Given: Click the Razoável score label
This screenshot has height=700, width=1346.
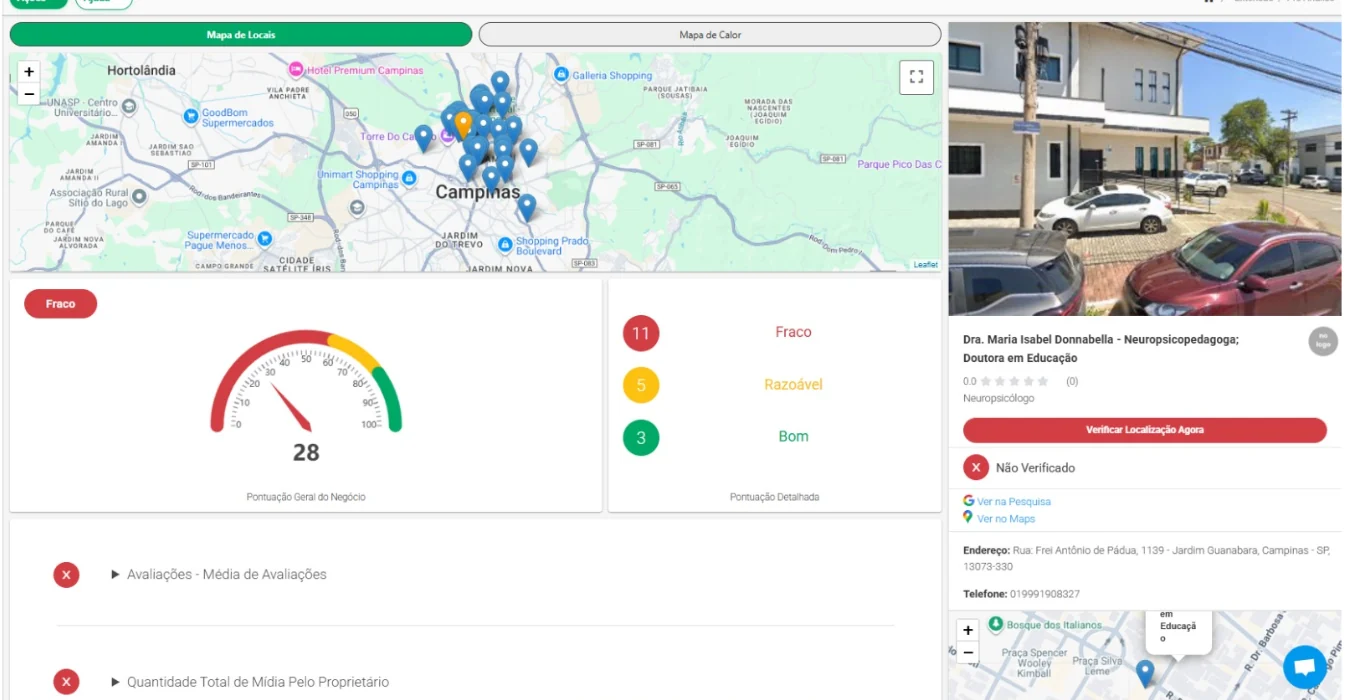Looking at the screenshot, I should [x=793, y=384].
